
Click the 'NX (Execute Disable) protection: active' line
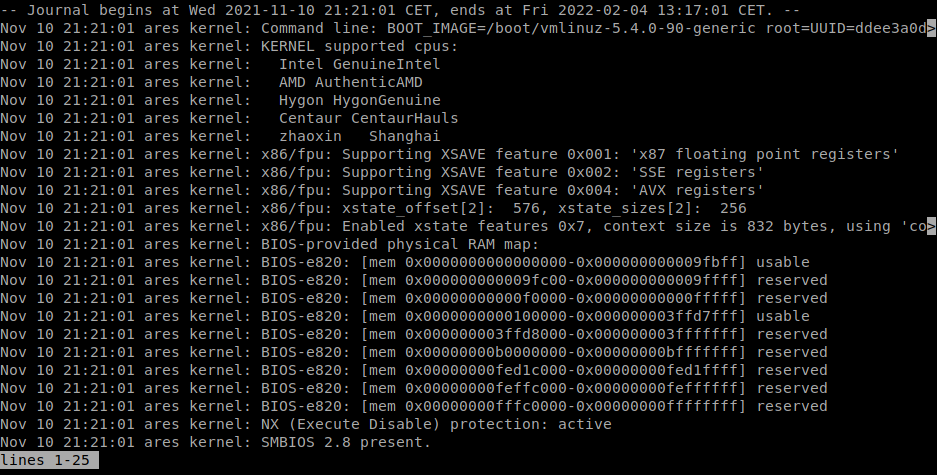[435, 424]
